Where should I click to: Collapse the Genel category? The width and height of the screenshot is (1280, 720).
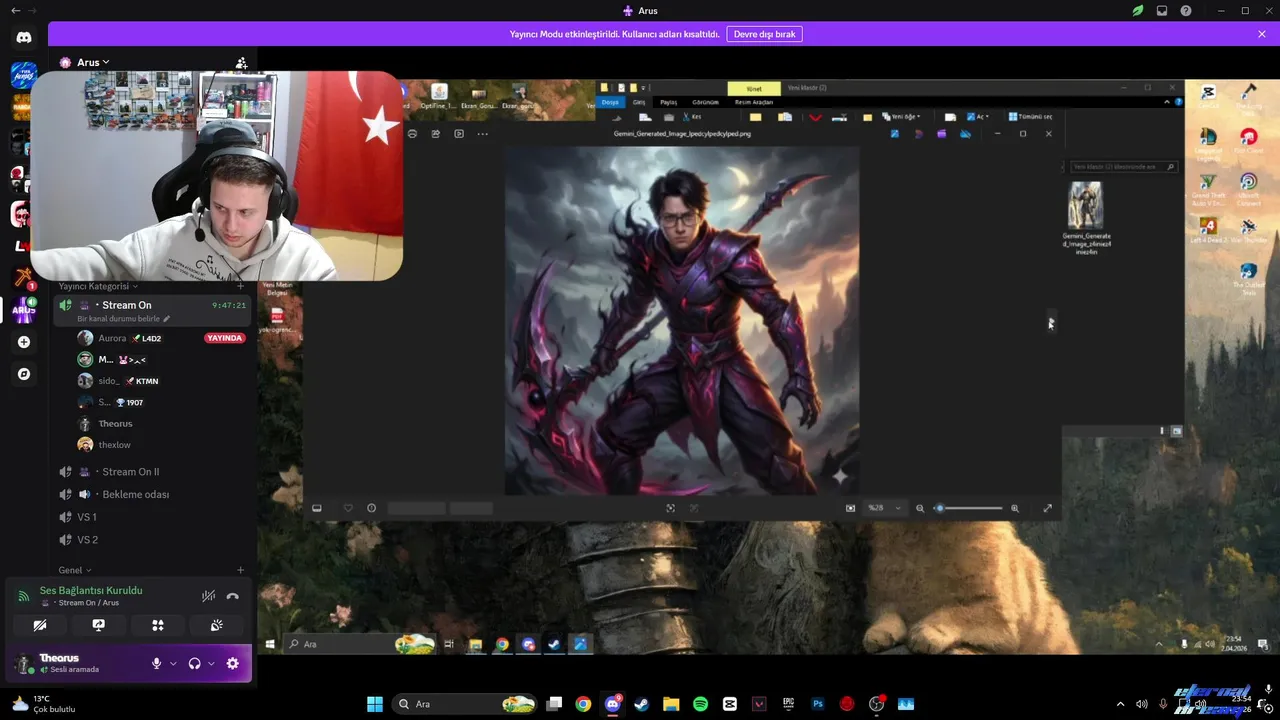pyautogui.click(x=75, y=570)
